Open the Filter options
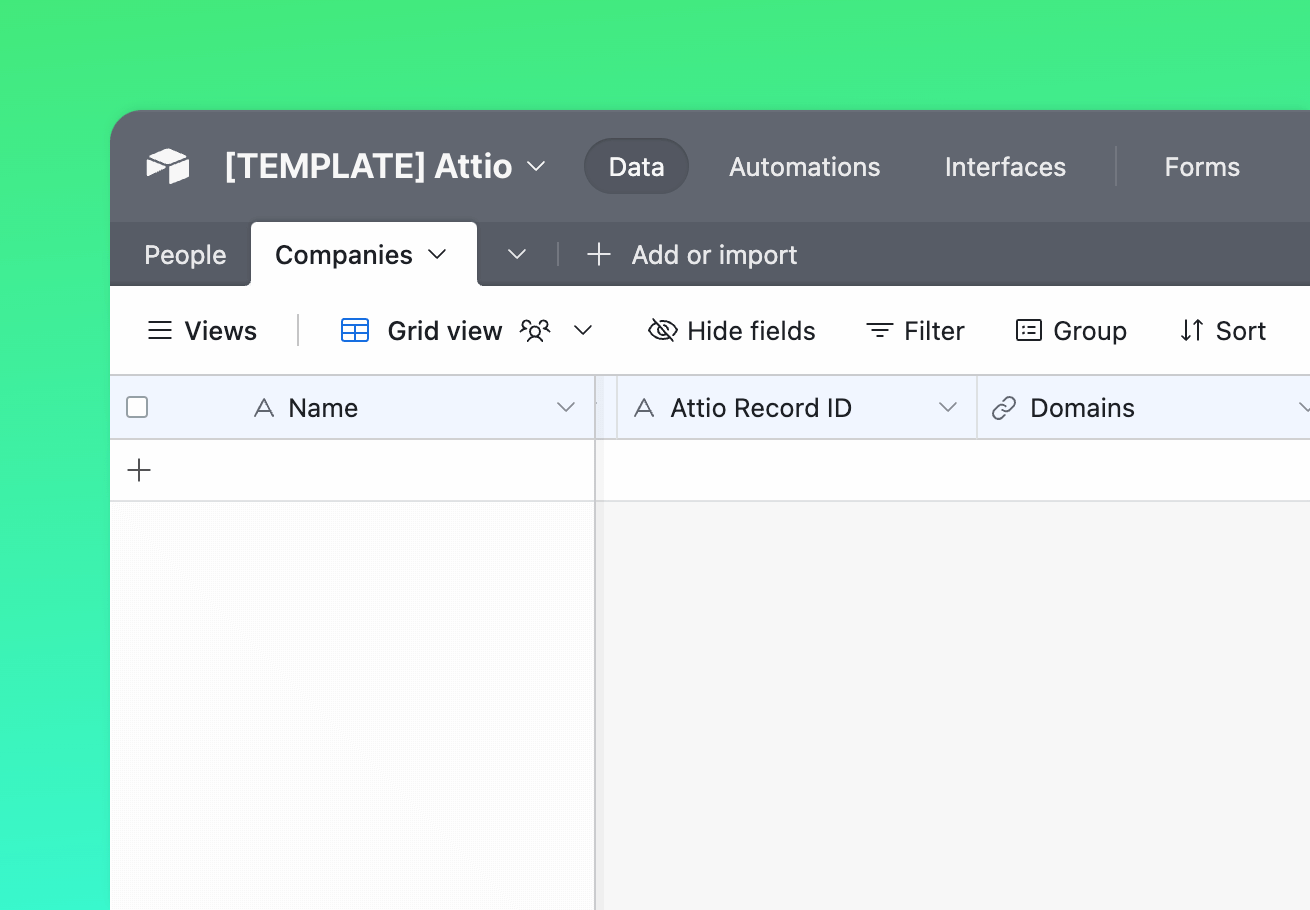This screenshot has width=1310, height=910. (x=915, y=331)
